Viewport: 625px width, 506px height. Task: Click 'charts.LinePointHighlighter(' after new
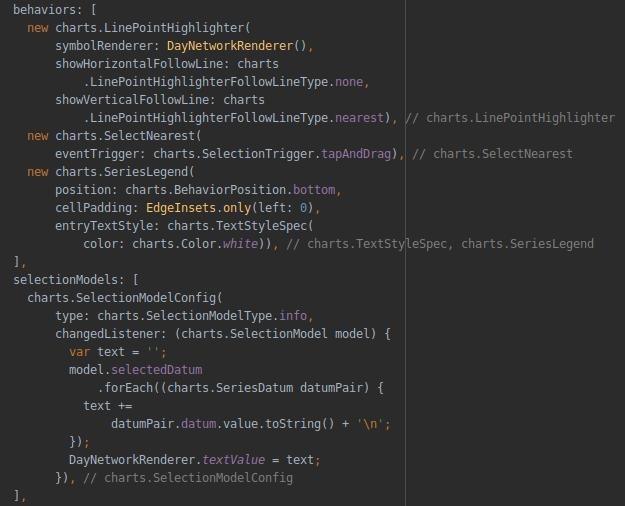(x=153, y=28)
